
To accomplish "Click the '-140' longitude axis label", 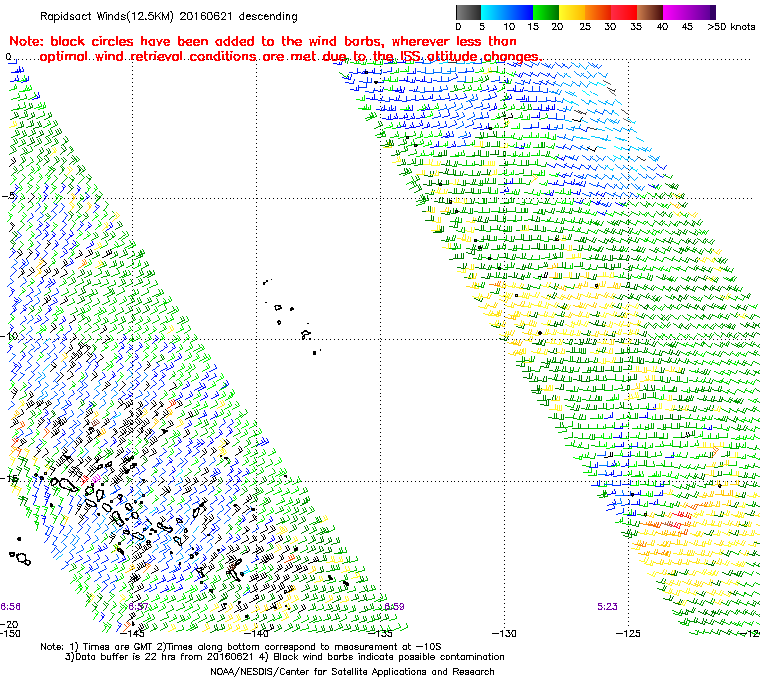I will pyautogui.click(x=256, y=633).
